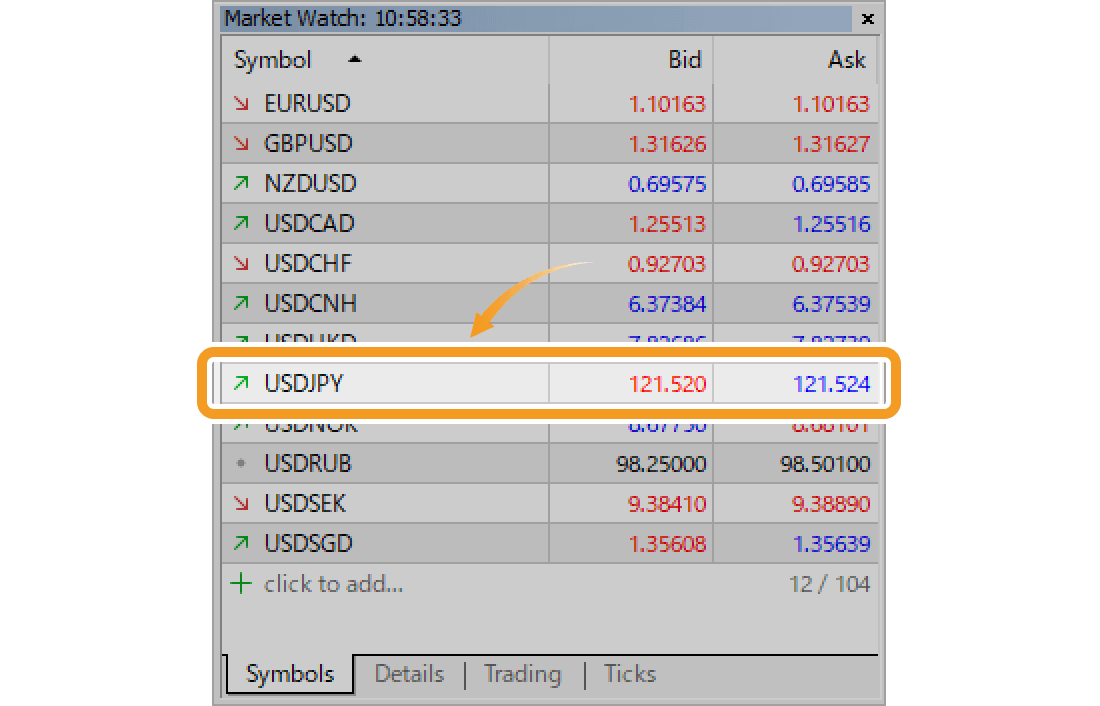
Task: Click the green uptrend icon beside USDSGD
Action: (x=242, y=543)
